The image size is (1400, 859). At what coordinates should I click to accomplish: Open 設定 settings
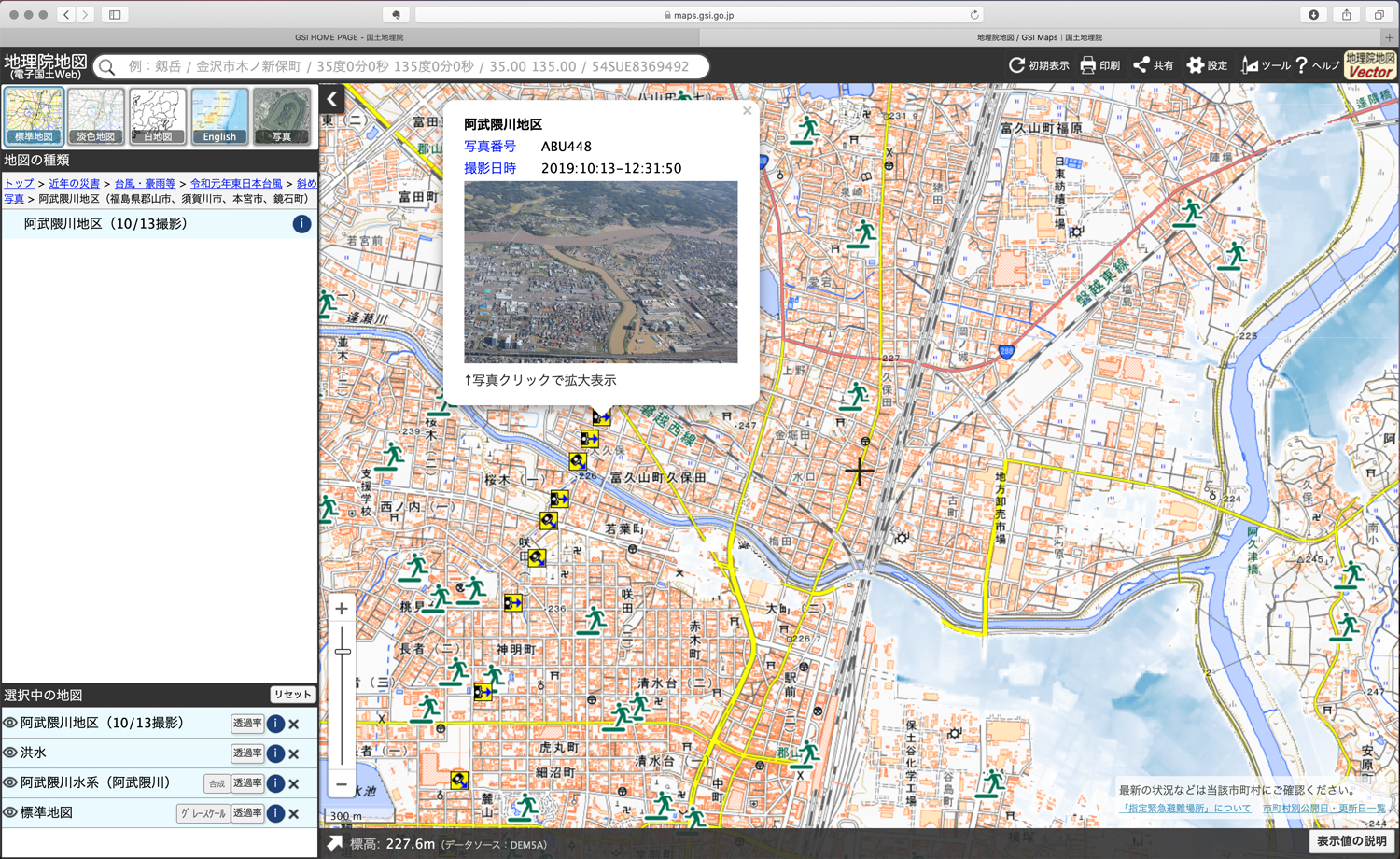pyautogui.click(x=1207, y=65)
